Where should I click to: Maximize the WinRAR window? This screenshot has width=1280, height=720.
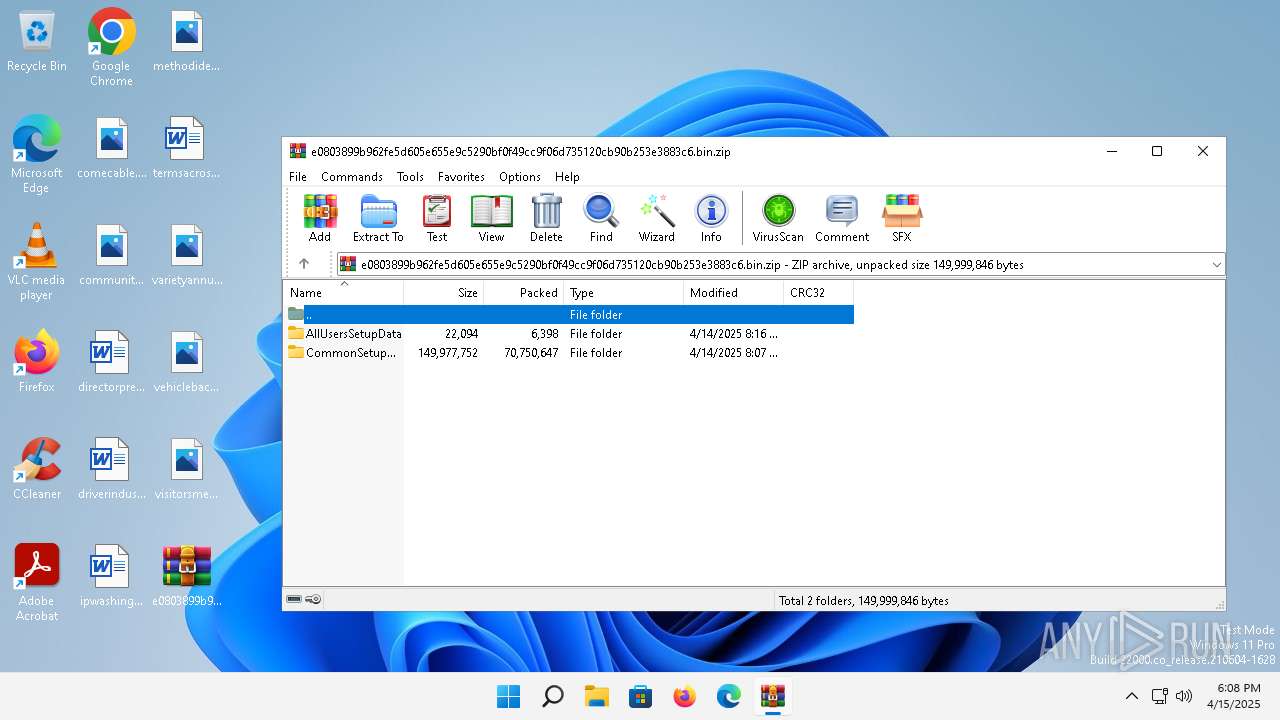[1157, 151]
